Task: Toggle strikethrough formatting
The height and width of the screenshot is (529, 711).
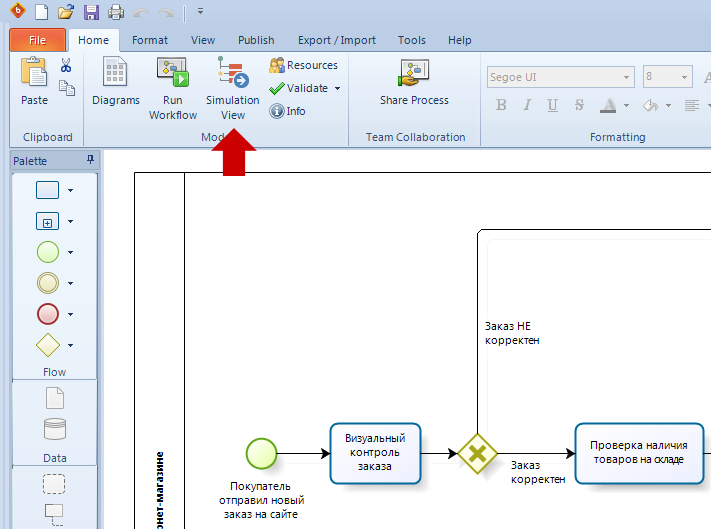Action: pos(579,105)
